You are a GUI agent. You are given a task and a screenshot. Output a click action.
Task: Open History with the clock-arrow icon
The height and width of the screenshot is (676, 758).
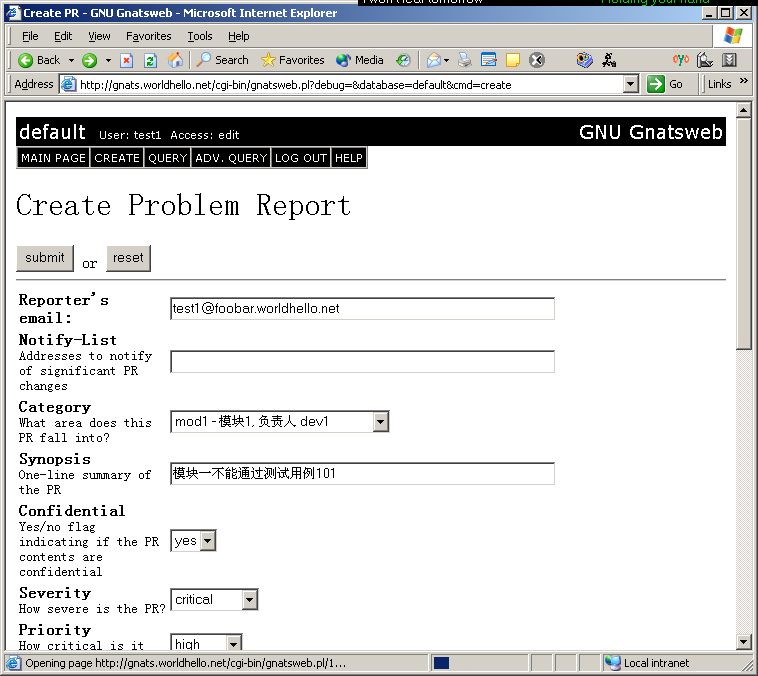pos(403,60)
